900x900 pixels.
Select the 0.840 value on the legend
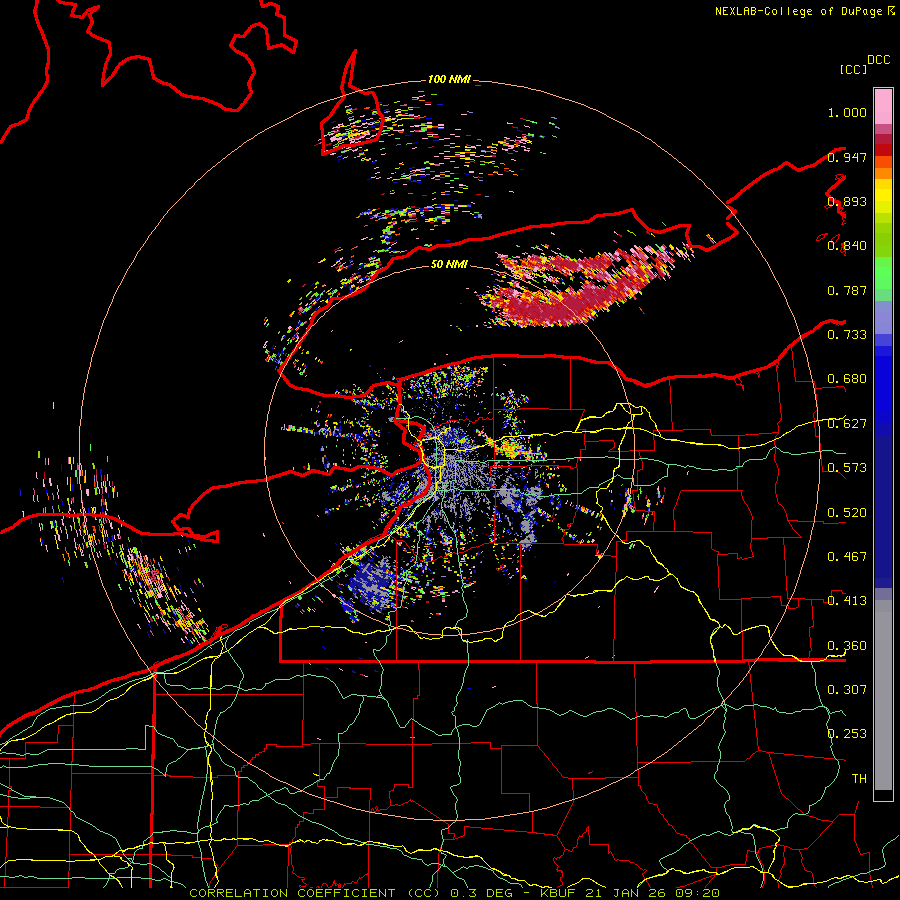tap(847, 246)
